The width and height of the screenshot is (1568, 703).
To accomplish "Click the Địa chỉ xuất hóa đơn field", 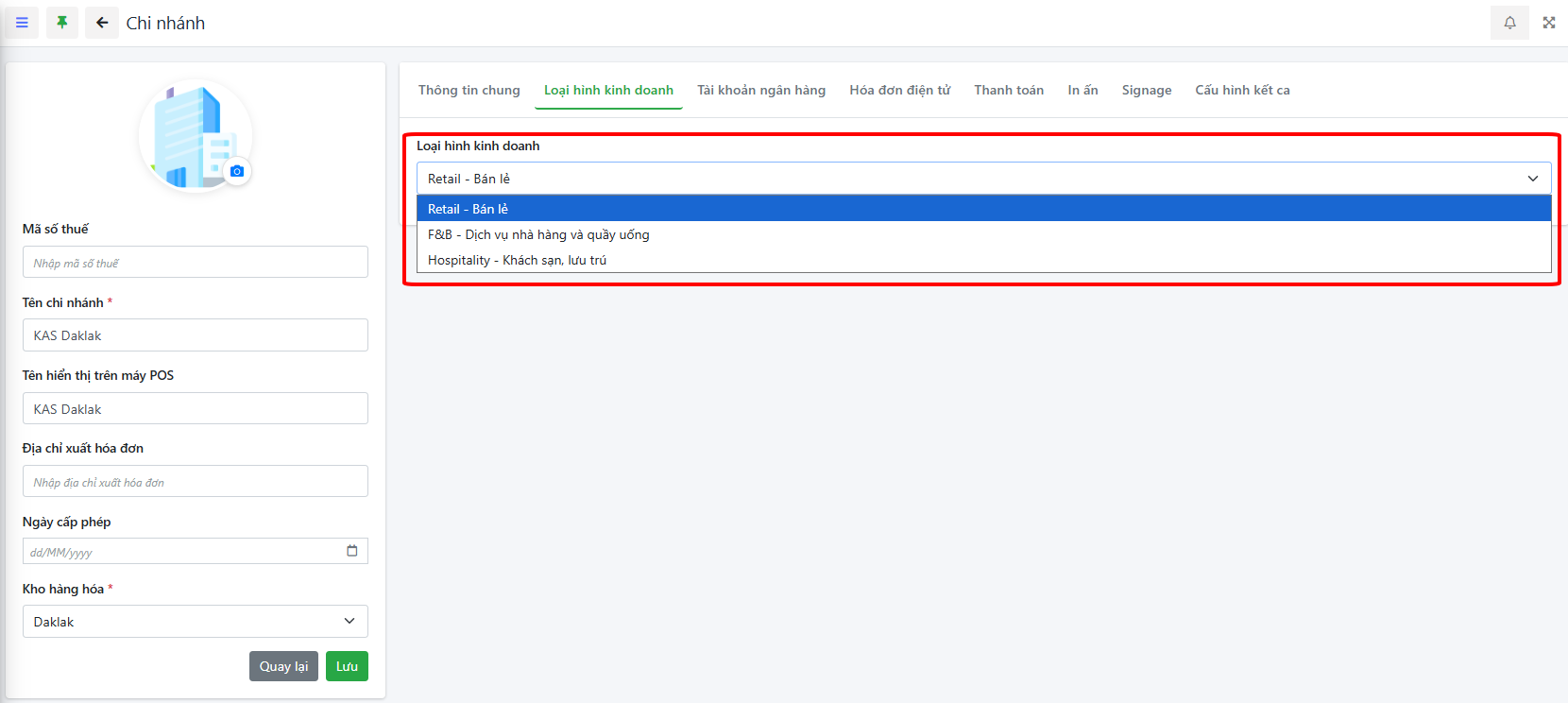I will pos(195,482).
